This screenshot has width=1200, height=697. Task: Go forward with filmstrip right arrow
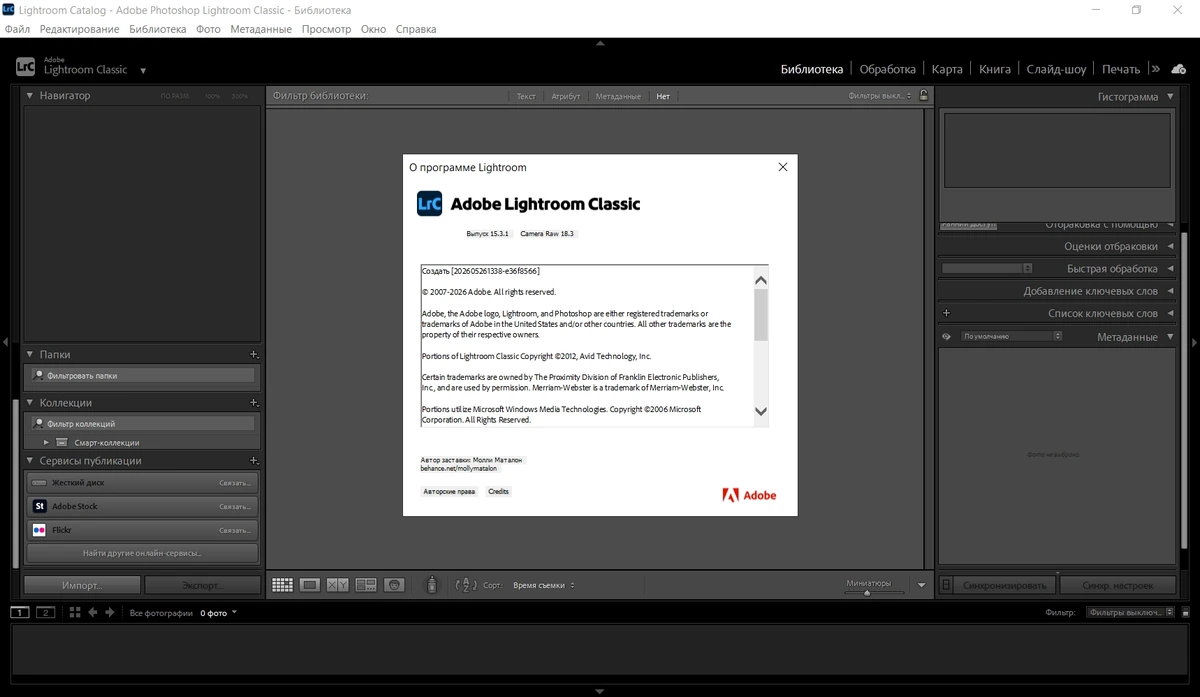pyautogui.click(x=110, y=612)
